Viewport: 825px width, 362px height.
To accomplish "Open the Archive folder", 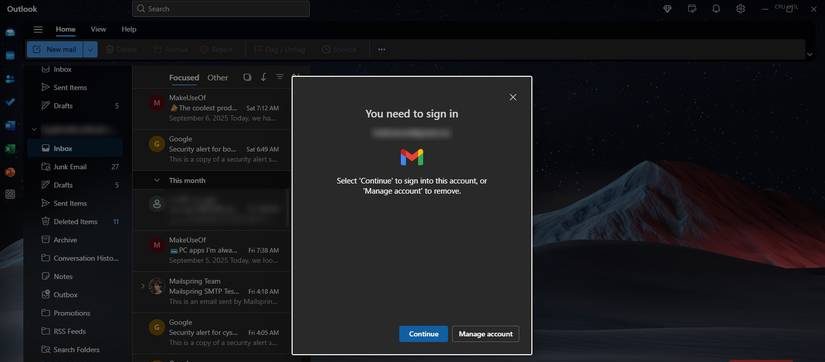I will pyautogui.click(x=75, y=240).
